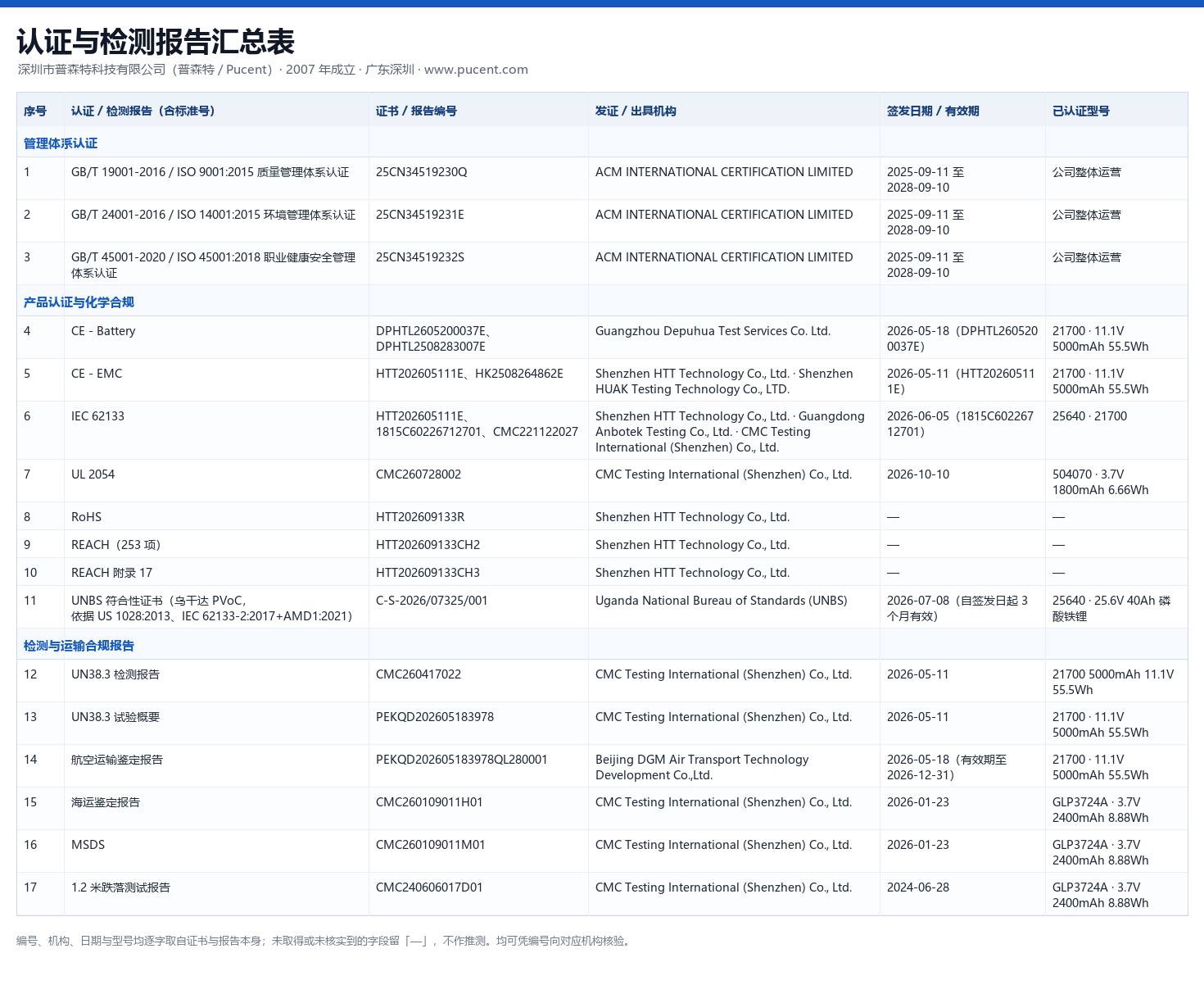Click the 产品认证与化学合规 section heading
The height and width of the screenshot is (994, 1204).
(x=79, y=302)
